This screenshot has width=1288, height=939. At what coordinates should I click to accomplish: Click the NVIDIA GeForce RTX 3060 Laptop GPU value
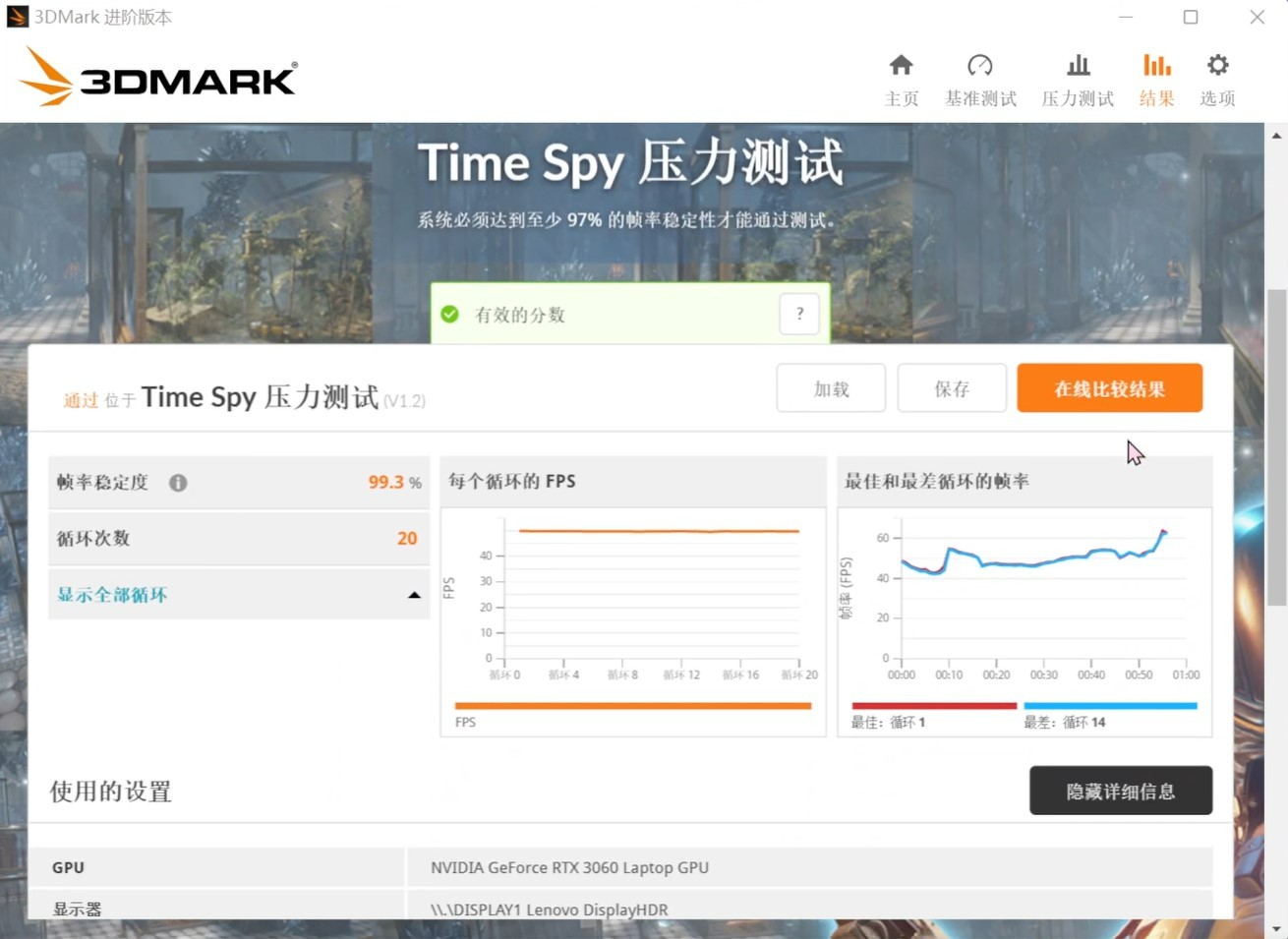[569, 867]
